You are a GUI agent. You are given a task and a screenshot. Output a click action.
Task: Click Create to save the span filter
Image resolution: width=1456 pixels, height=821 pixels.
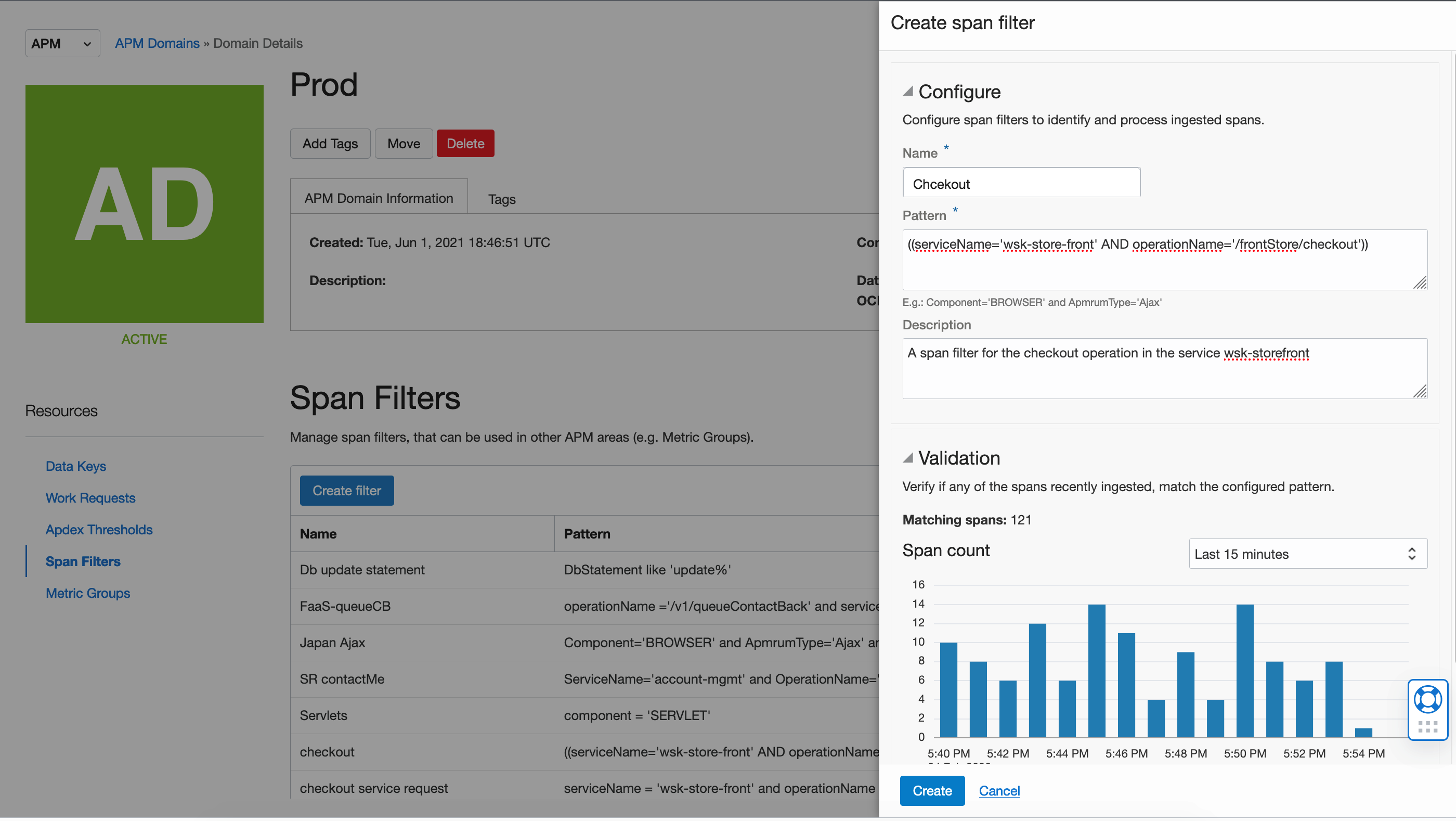tap(931, 790)
